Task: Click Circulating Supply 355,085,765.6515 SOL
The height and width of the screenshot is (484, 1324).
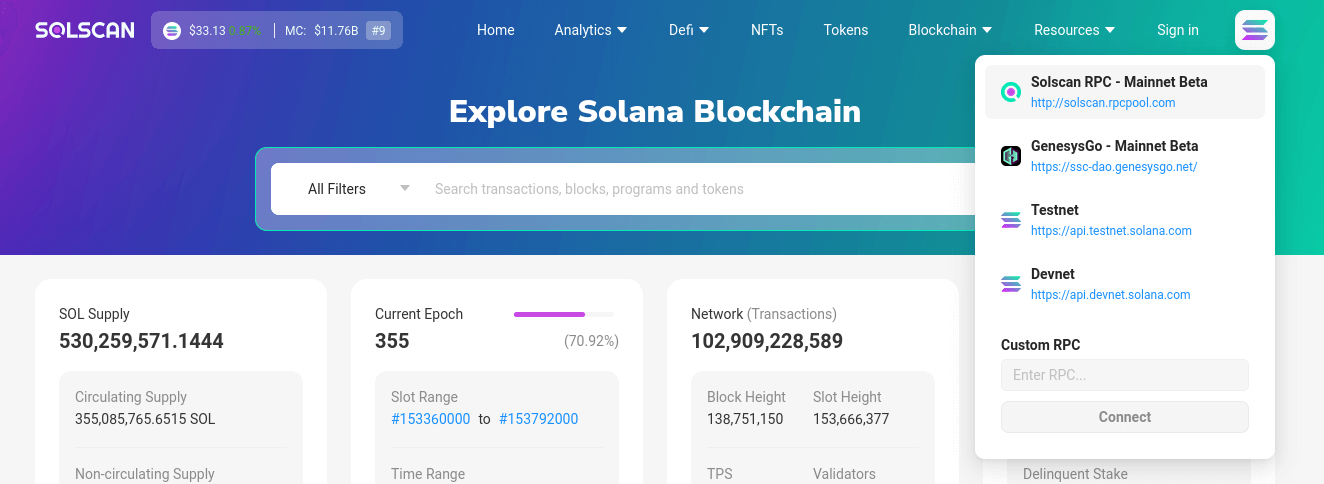Action: coord(145,419)
